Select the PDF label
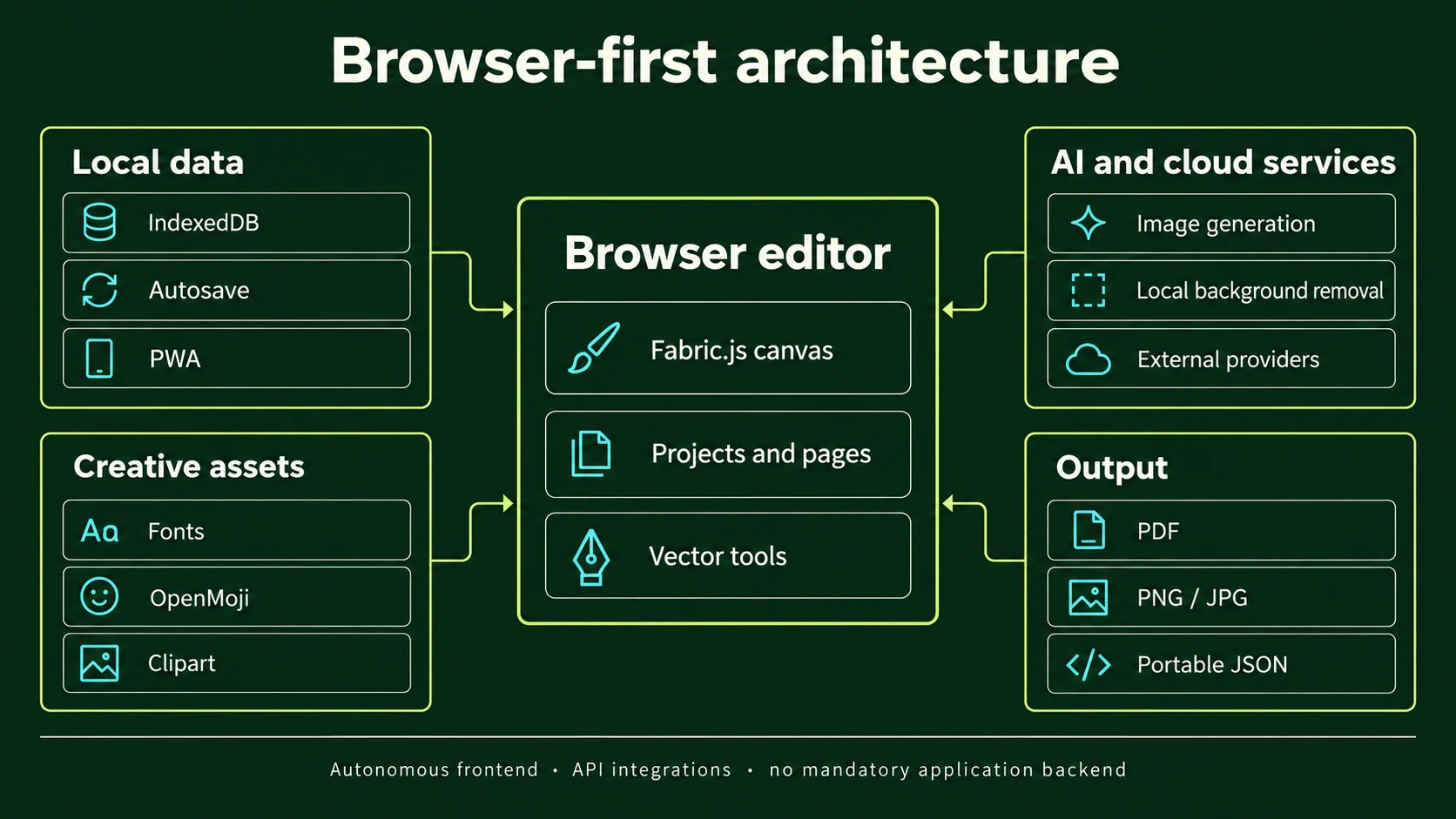This screenshot has width=1456, height=819. 1158,531
